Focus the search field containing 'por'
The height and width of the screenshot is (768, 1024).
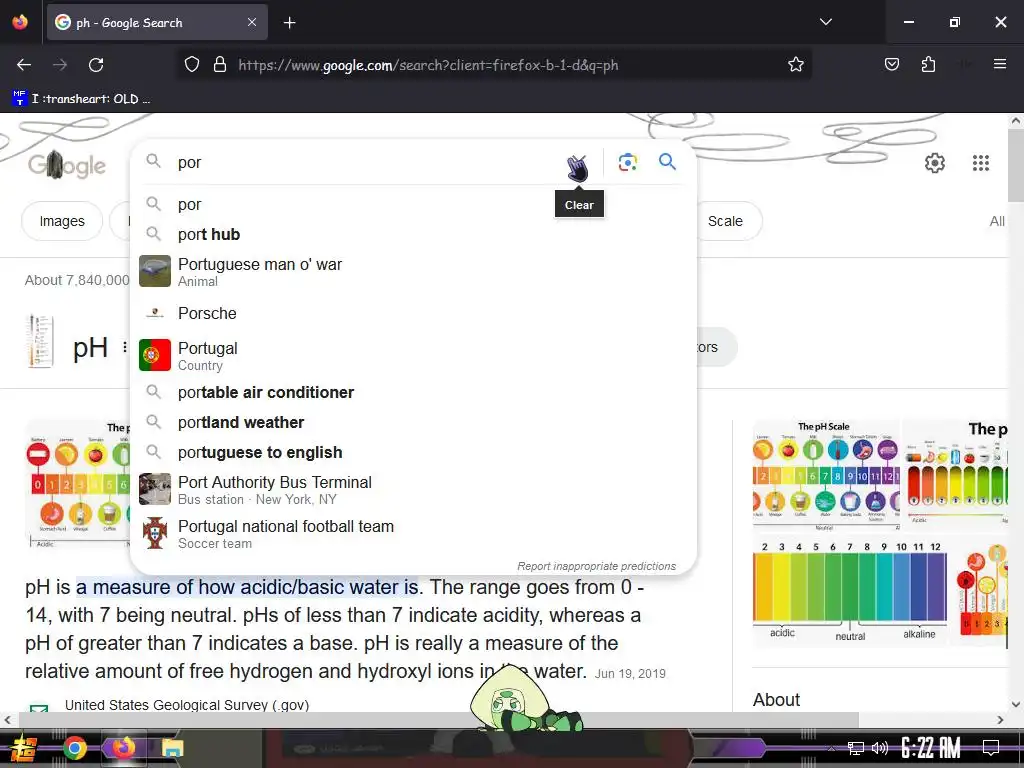pyautogui.click(x=366, y=163)
